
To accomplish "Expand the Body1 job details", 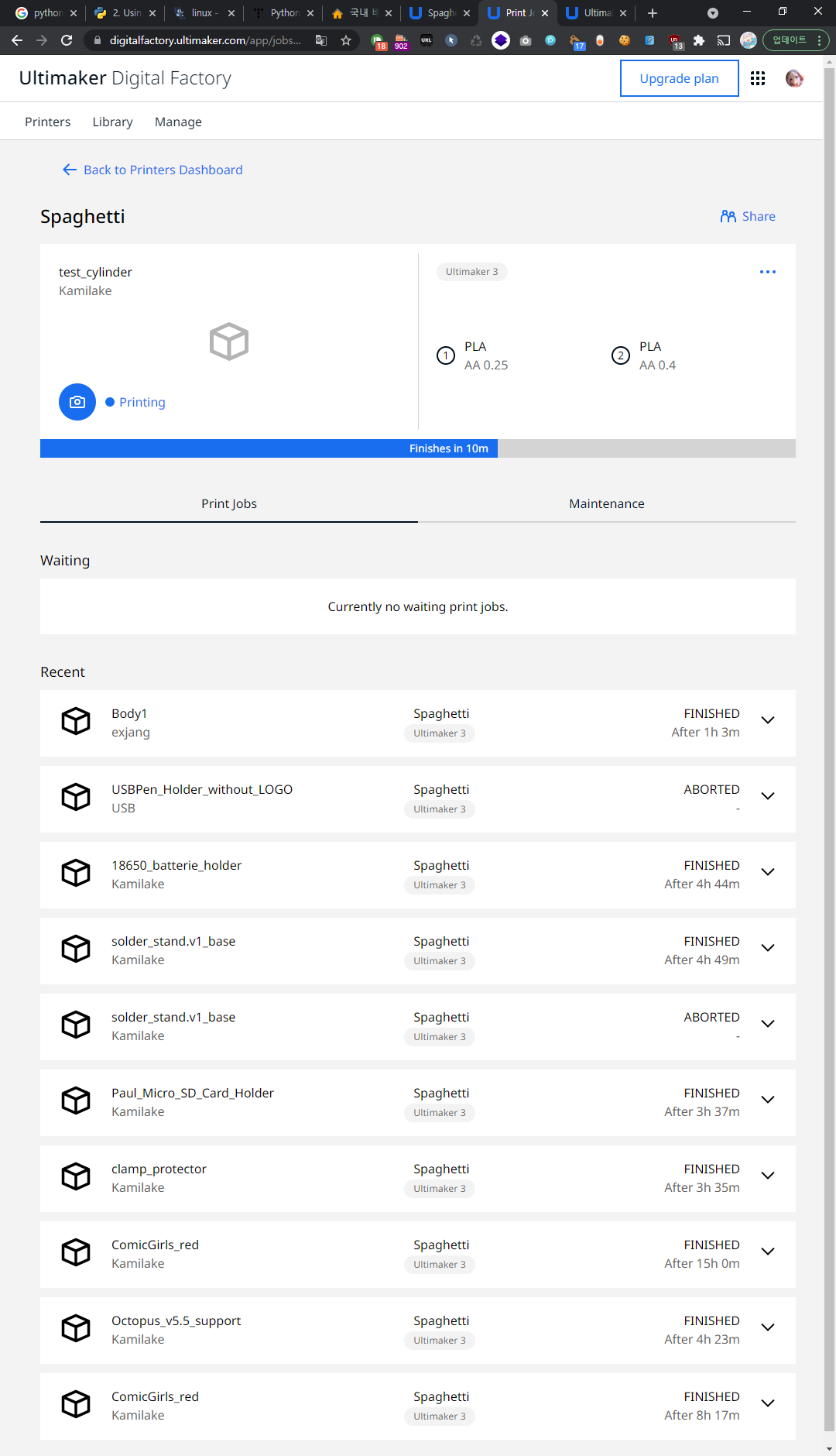I will tap(768, 720).
